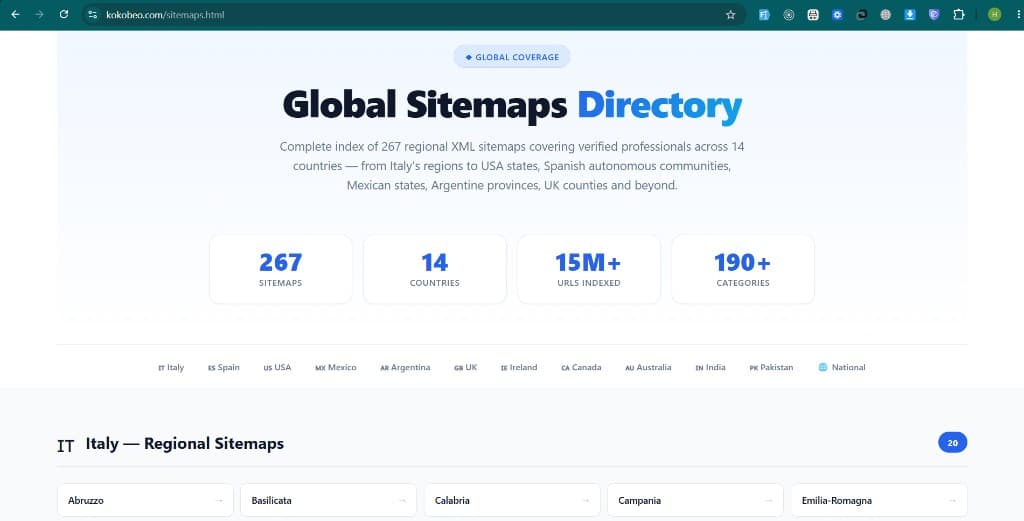Jump to UK in the country navigation
Image resolution: width=1024 pixels, height=521 pixels.
(466, 368)
